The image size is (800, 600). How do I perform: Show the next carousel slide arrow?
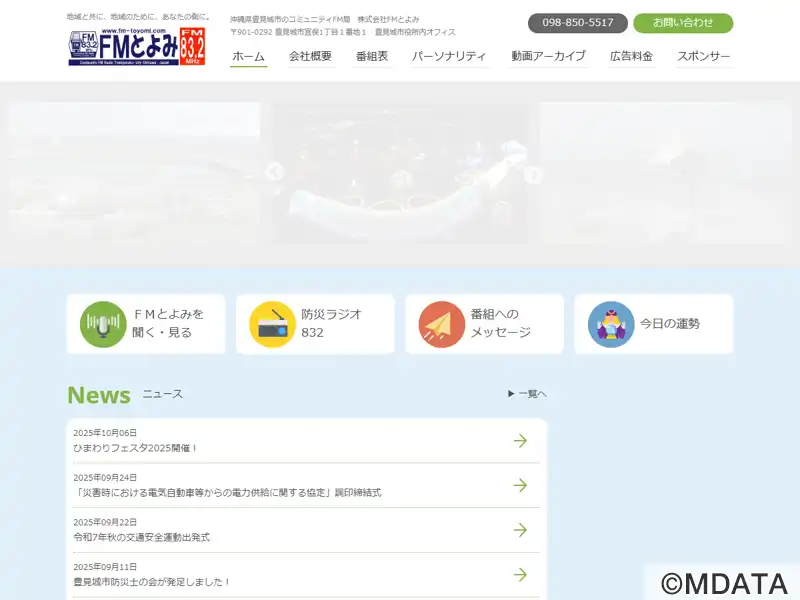[533, 175]
